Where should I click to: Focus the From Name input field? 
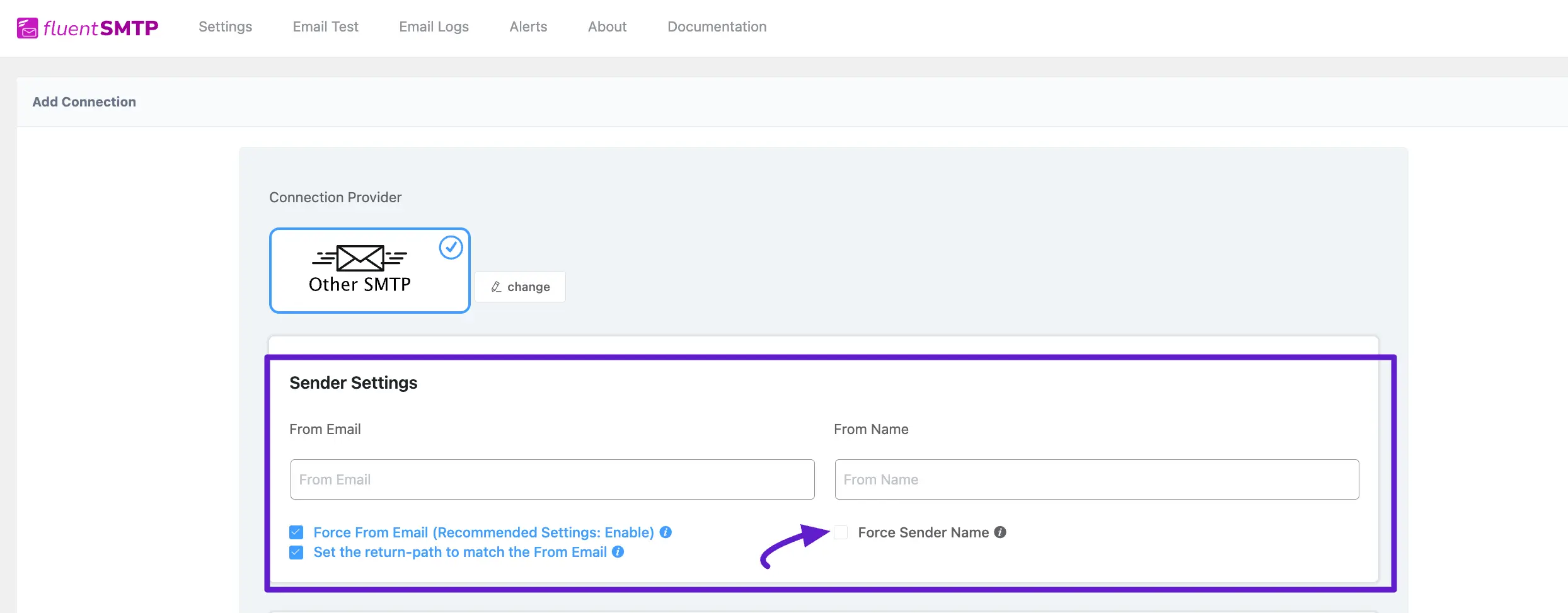point(1097,479)
